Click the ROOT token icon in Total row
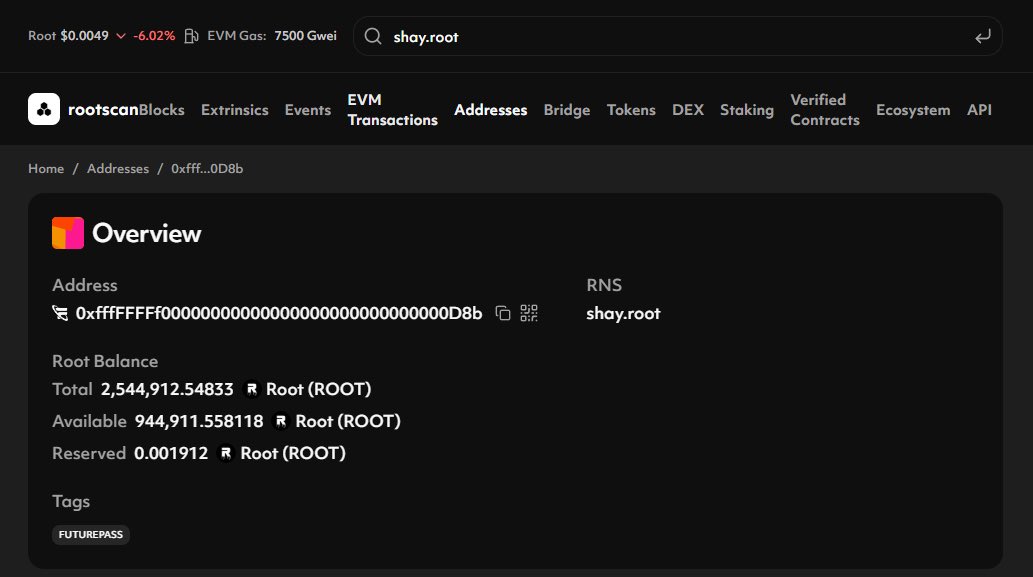The height and width of the screenshot is (577, 1033). point(252,389)
